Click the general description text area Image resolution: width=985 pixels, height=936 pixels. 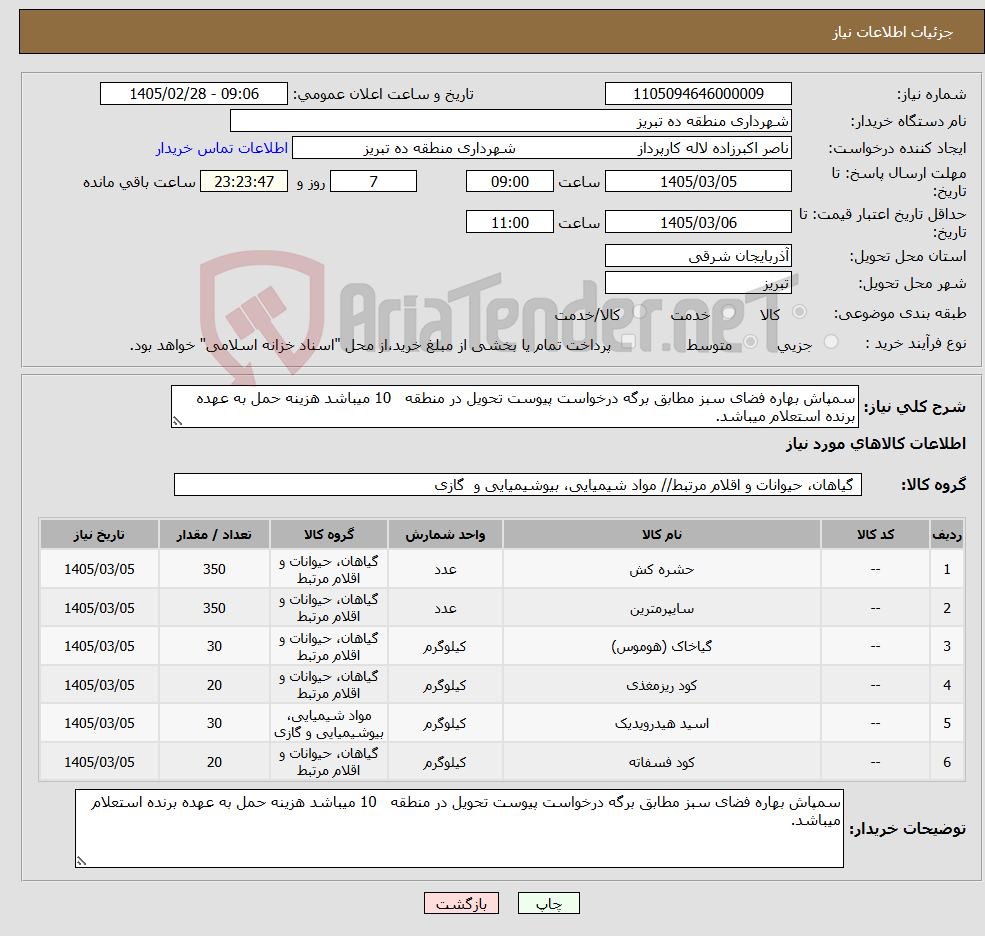click(x=514, y=407)
